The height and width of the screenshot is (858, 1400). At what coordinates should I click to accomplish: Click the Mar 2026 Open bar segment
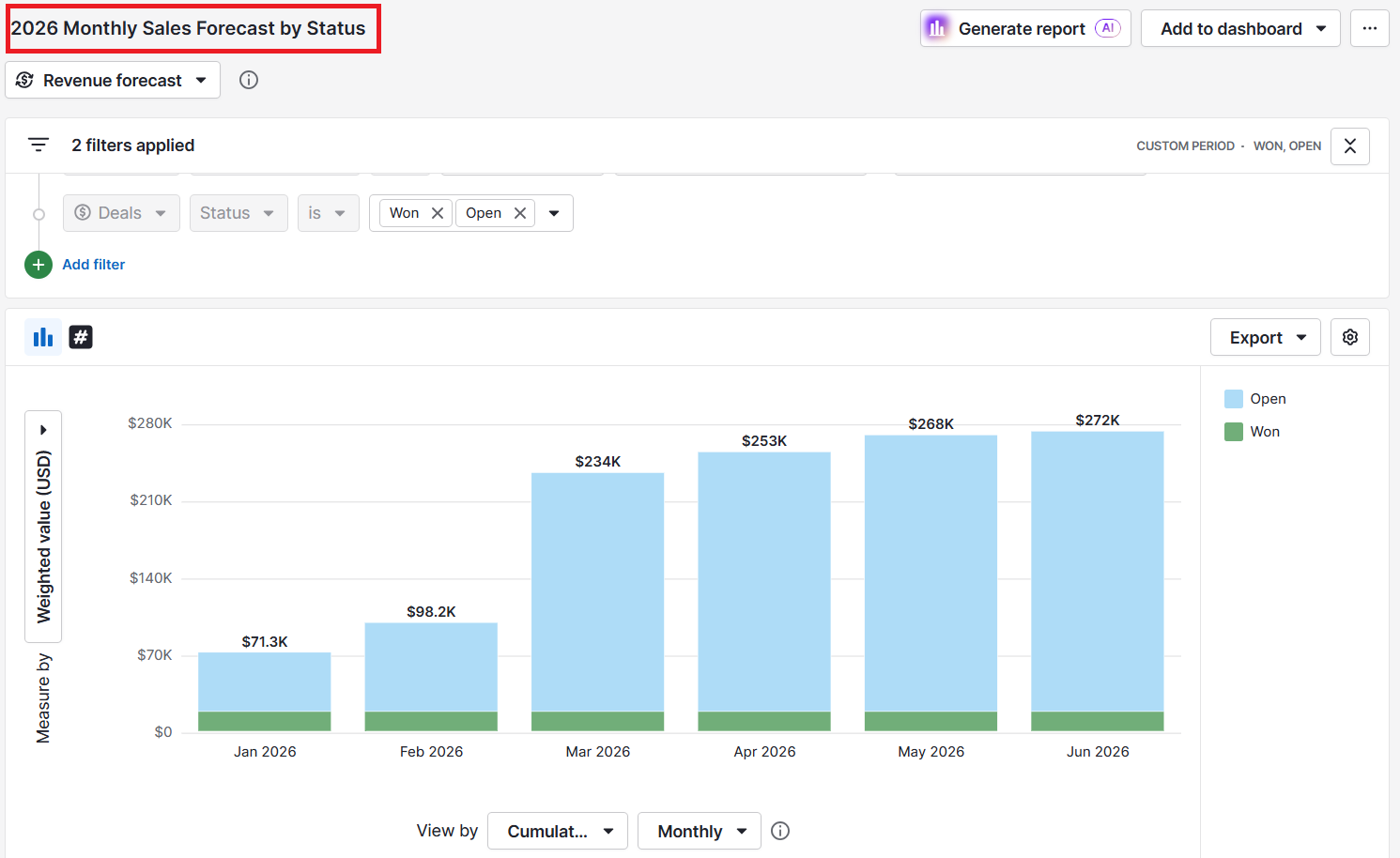598,592
